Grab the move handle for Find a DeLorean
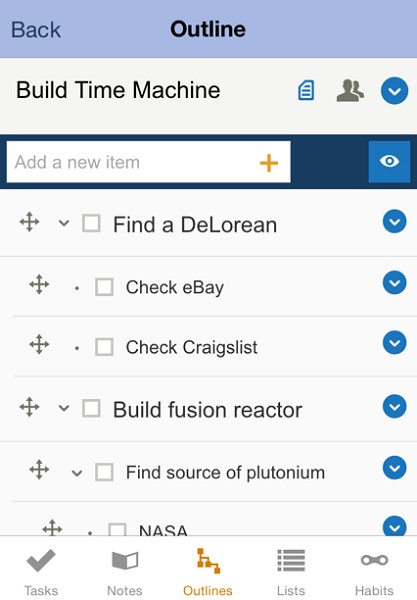417x600 pixels. coord(29,222)
